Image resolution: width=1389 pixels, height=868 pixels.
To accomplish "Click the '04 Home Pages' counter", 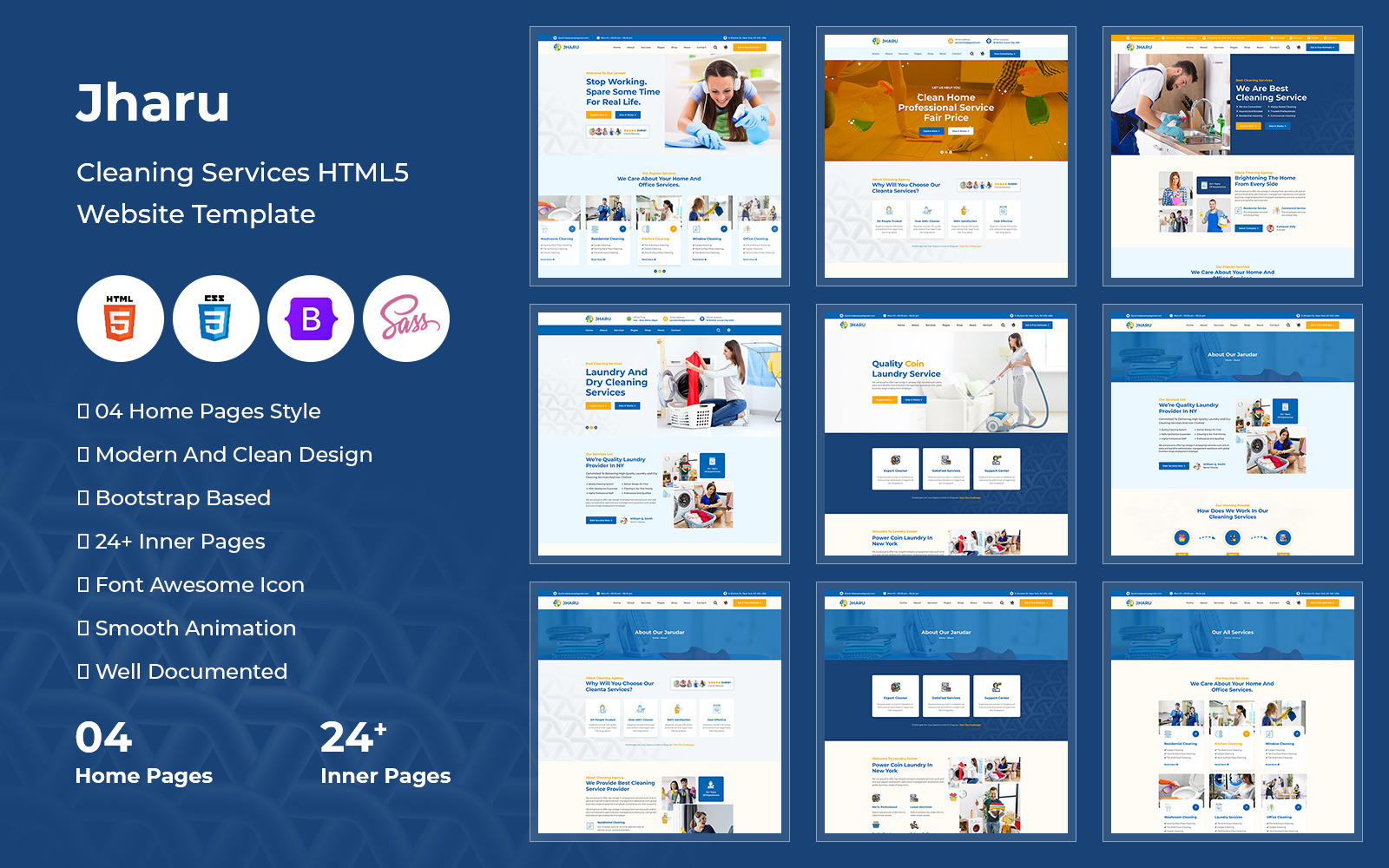I will [x=143, y=753].
